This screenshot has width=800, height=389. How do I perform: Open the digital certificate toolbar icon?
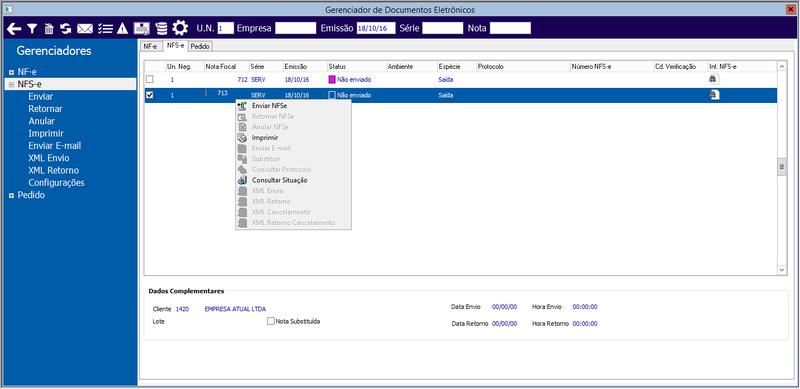pos(142,29)
